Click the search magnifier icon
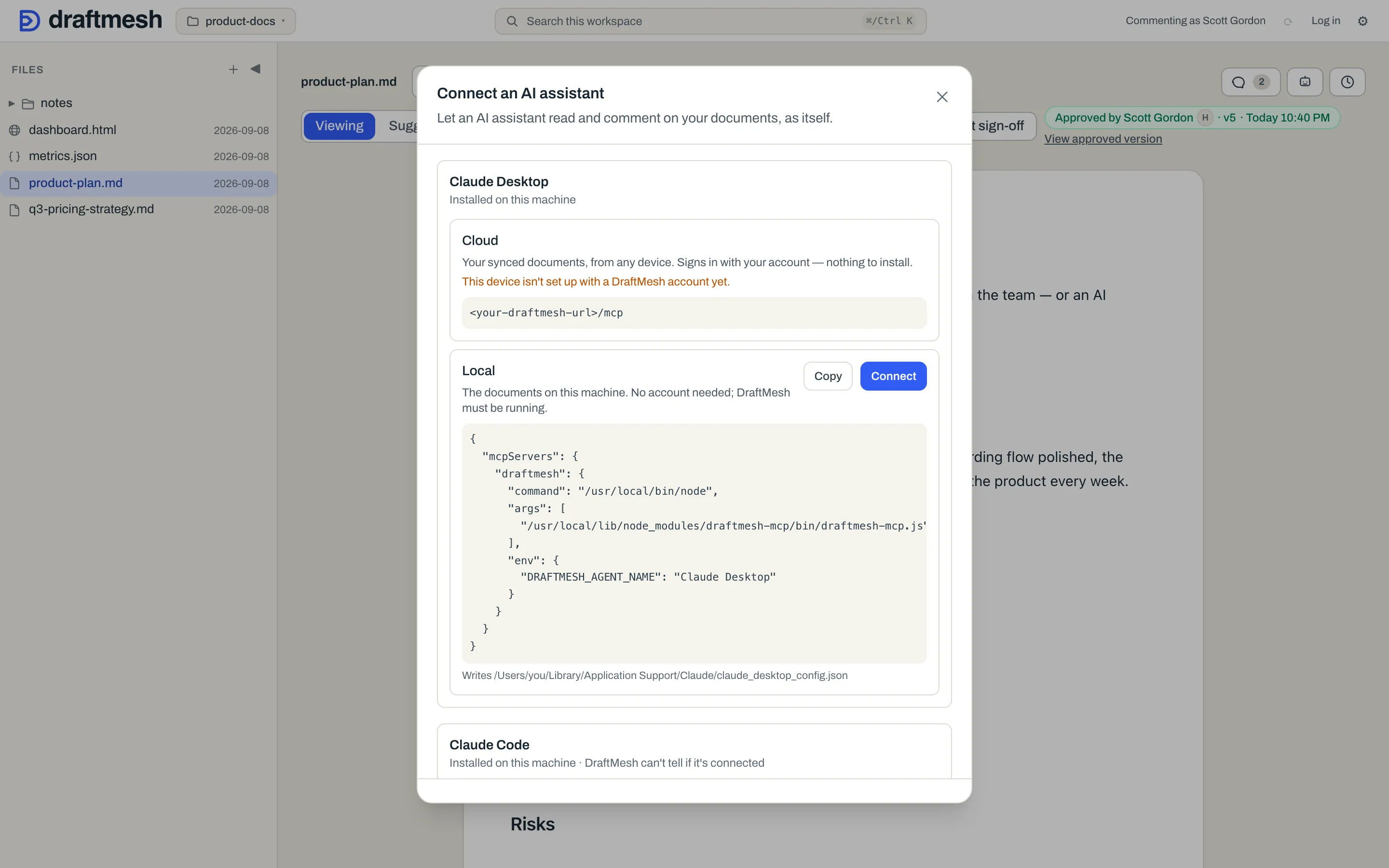Viewport: 1389px width, 868px height. [512, 21]
